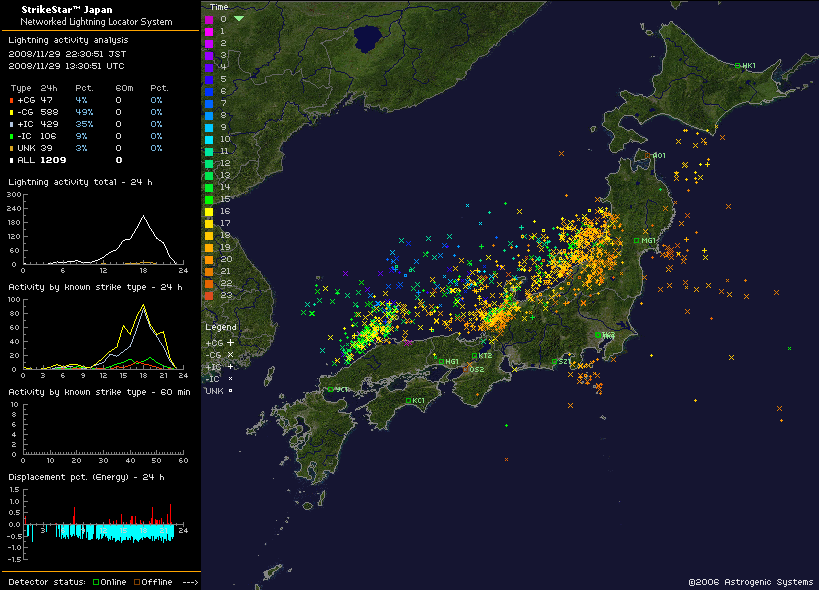Click the +CG symbol in the Legend

click(x=231, y=343)
